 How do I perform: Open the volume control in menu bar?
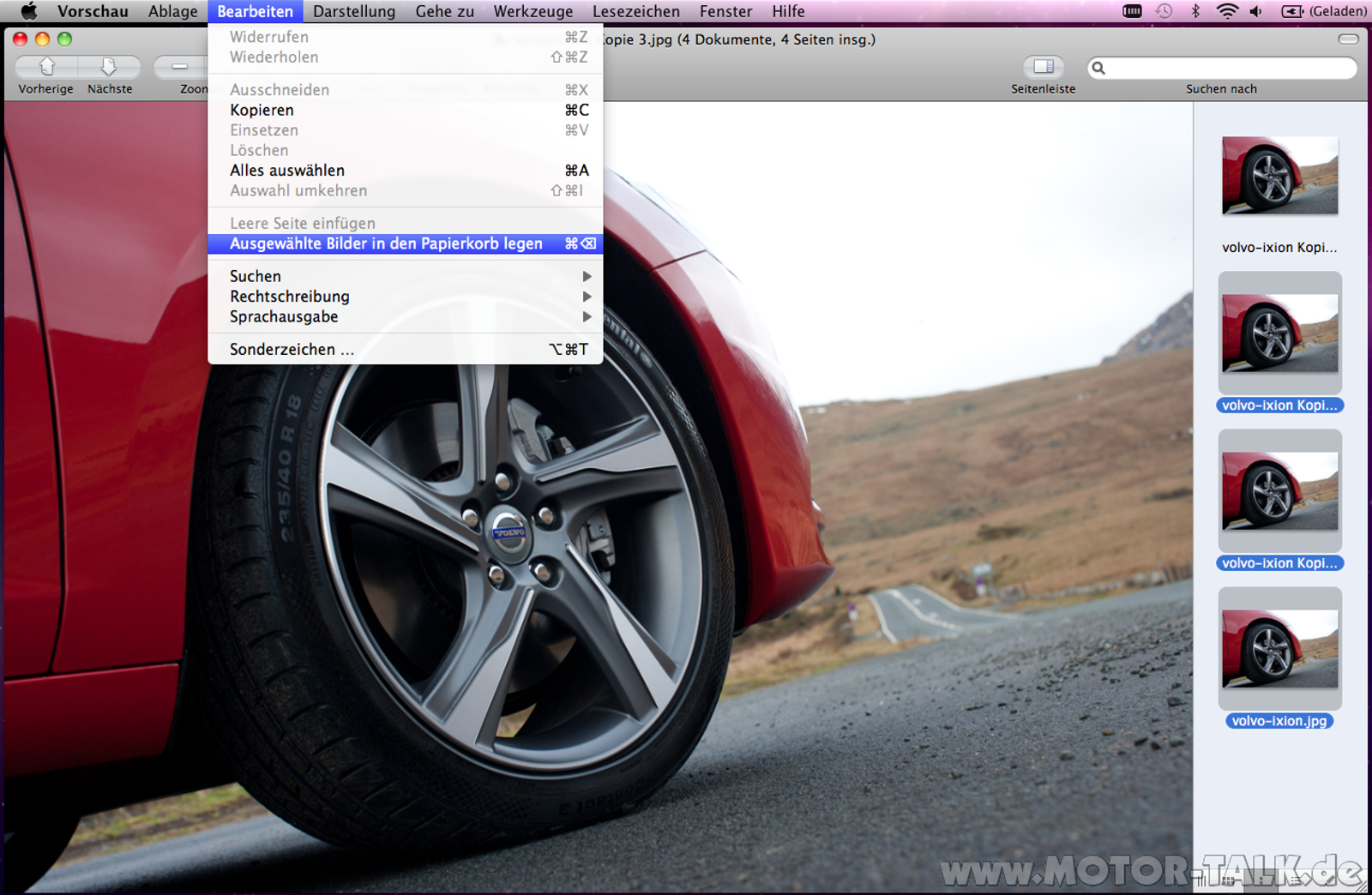point(1256,11)
